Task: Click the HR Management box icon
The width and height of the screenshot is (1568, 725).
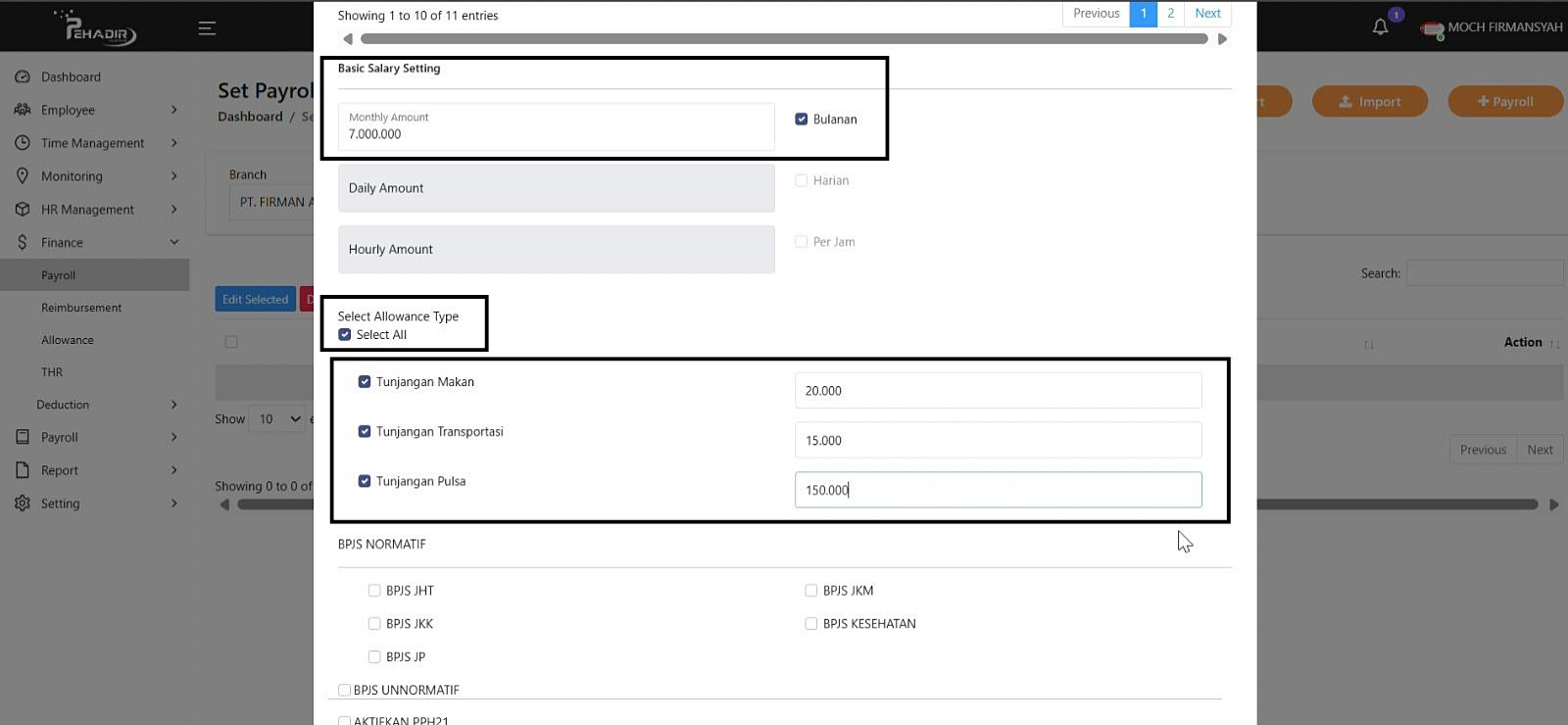Action: click(23, 210)
